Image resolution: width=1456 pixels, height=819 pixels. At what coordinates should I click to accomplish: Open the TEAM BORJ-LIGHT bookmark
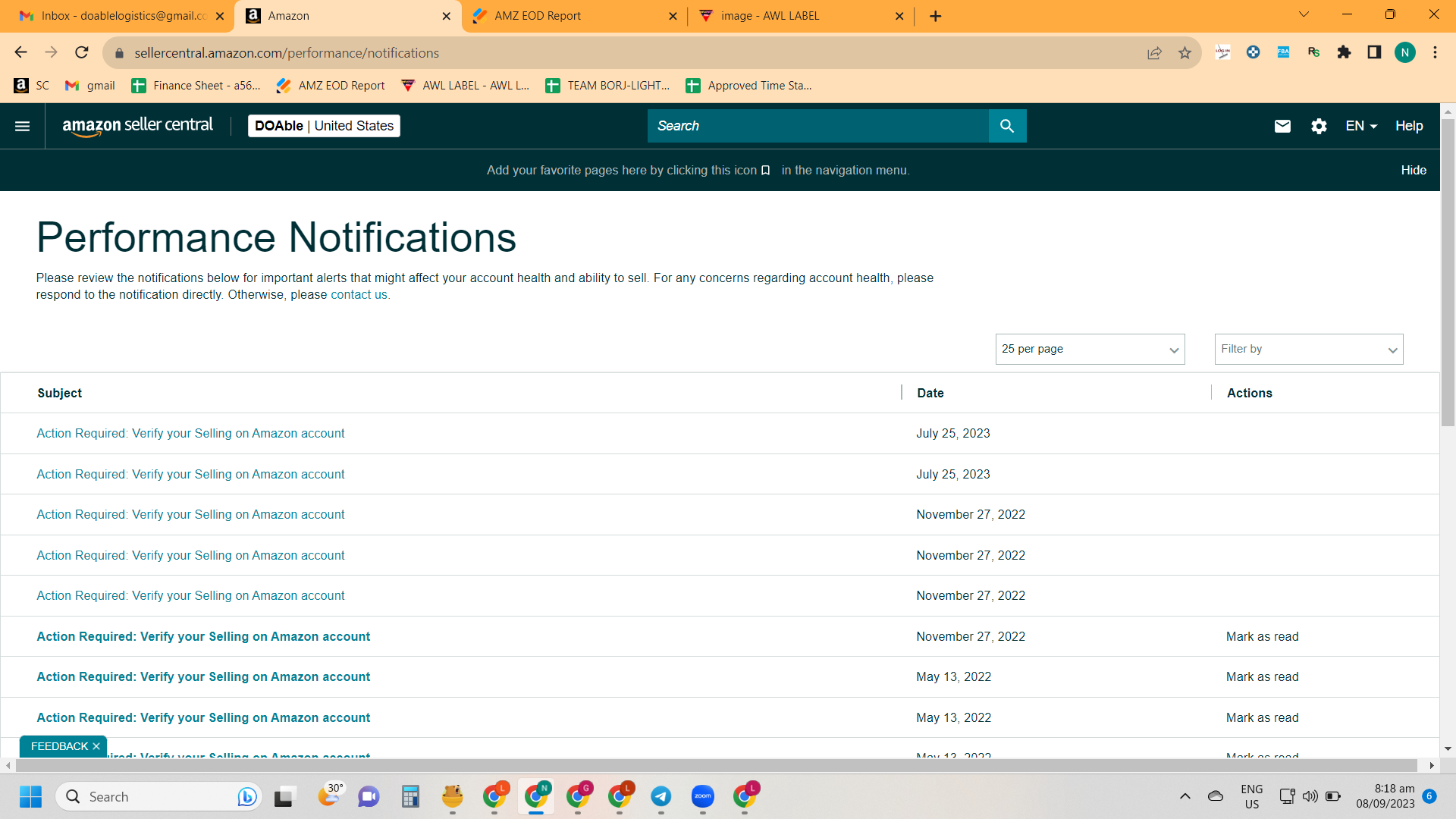[607, 86]
